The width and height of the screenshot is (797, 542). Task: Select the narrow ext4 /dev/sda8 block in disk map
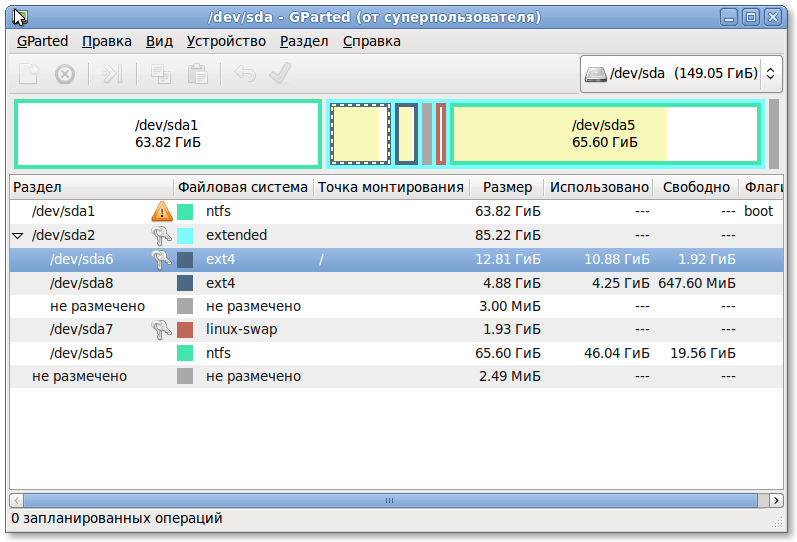pyautogui.click(x=407, y=134)
